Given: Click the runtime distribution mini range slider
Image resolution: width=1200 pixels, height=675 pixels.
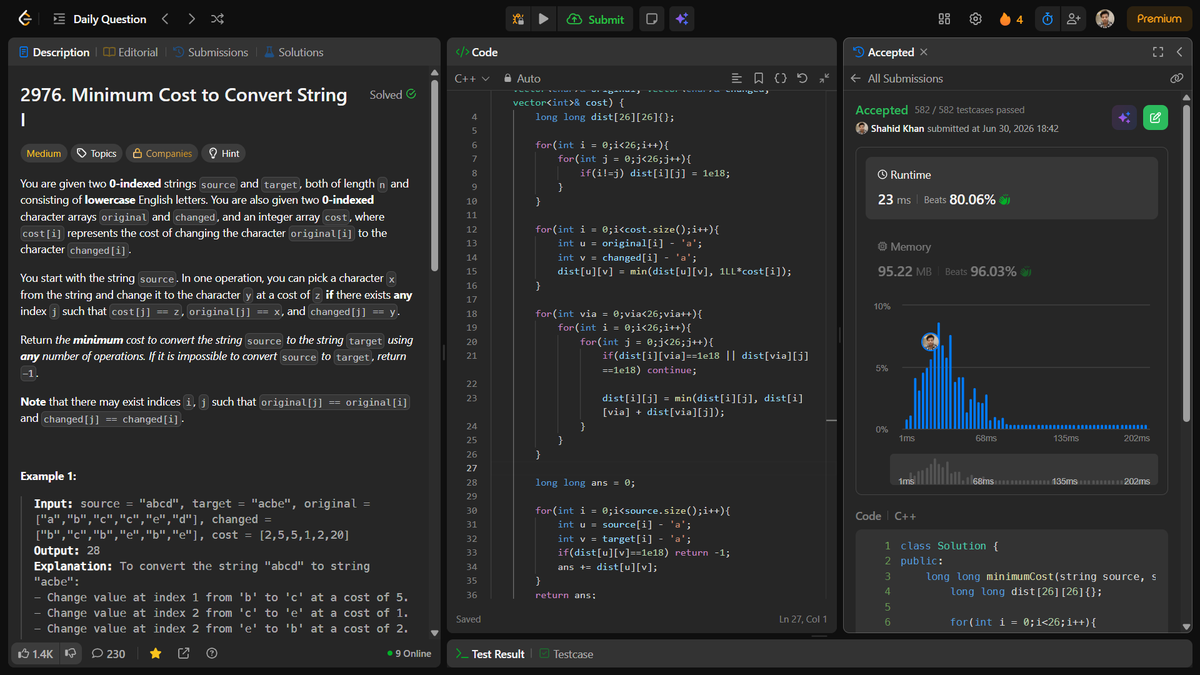Looking at the screenshot, I should click(1024, 470).
